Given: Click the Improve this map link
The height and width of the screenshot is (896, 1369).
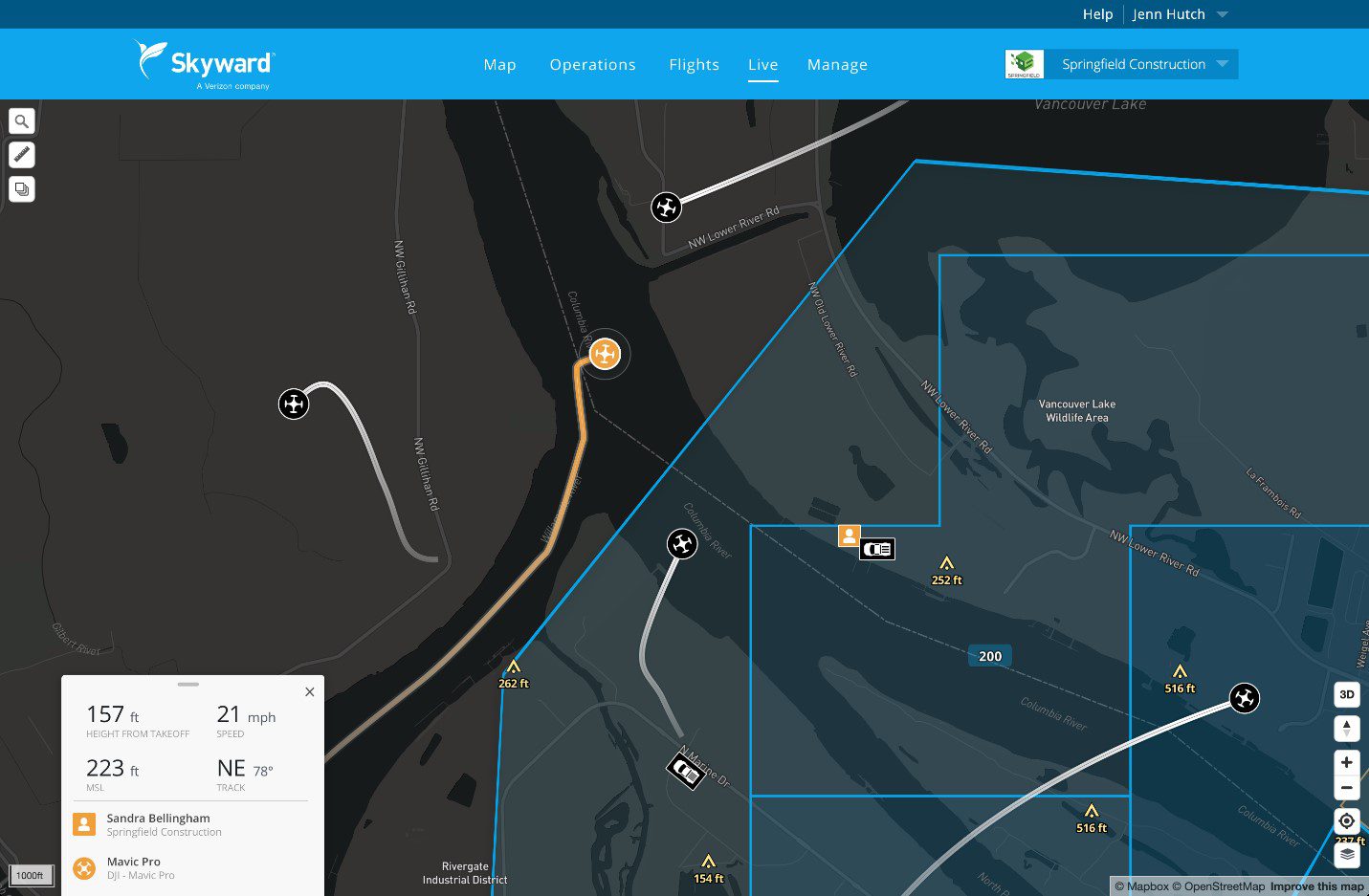Looking at the screenshot, I should pos(1316,886).
